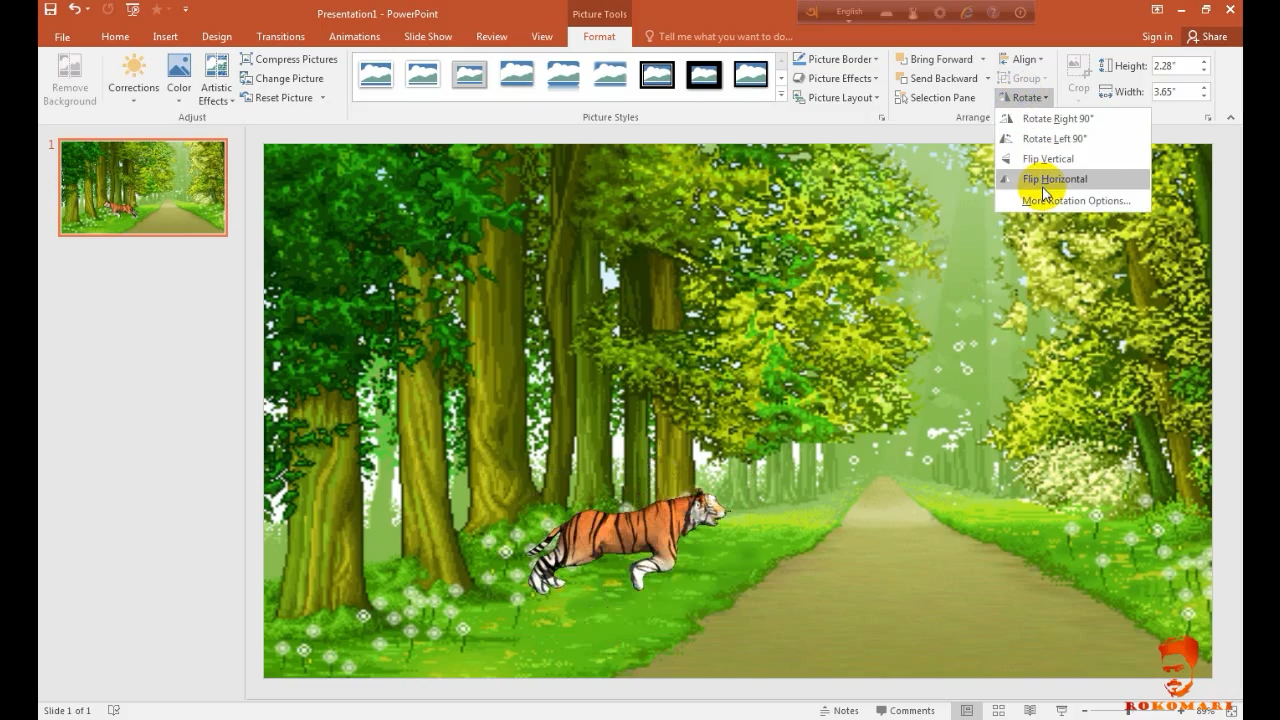
Task: Click Sign in
Action: tap(1157, 37)
